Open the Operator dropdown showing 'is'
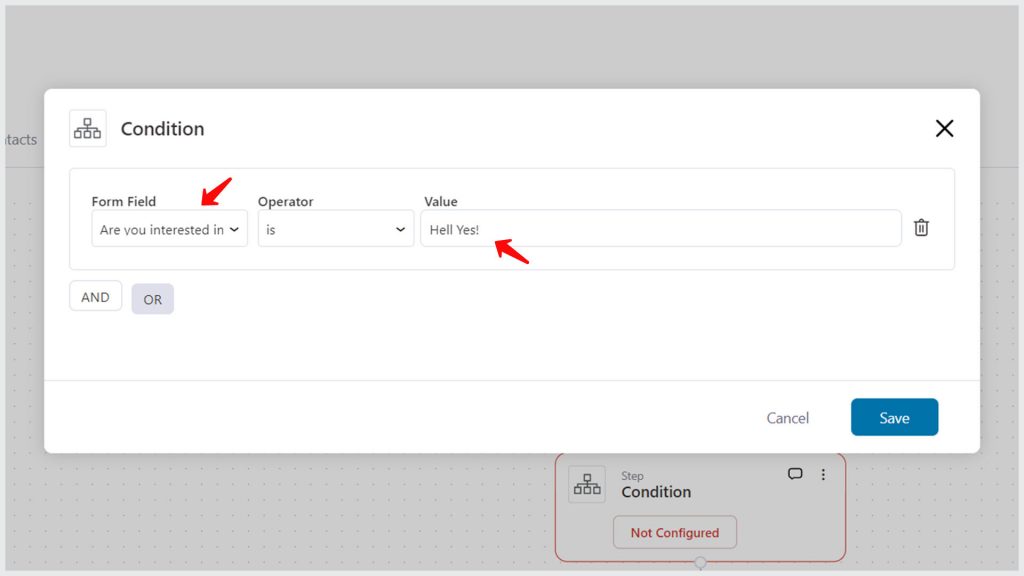 pos(336,229)
